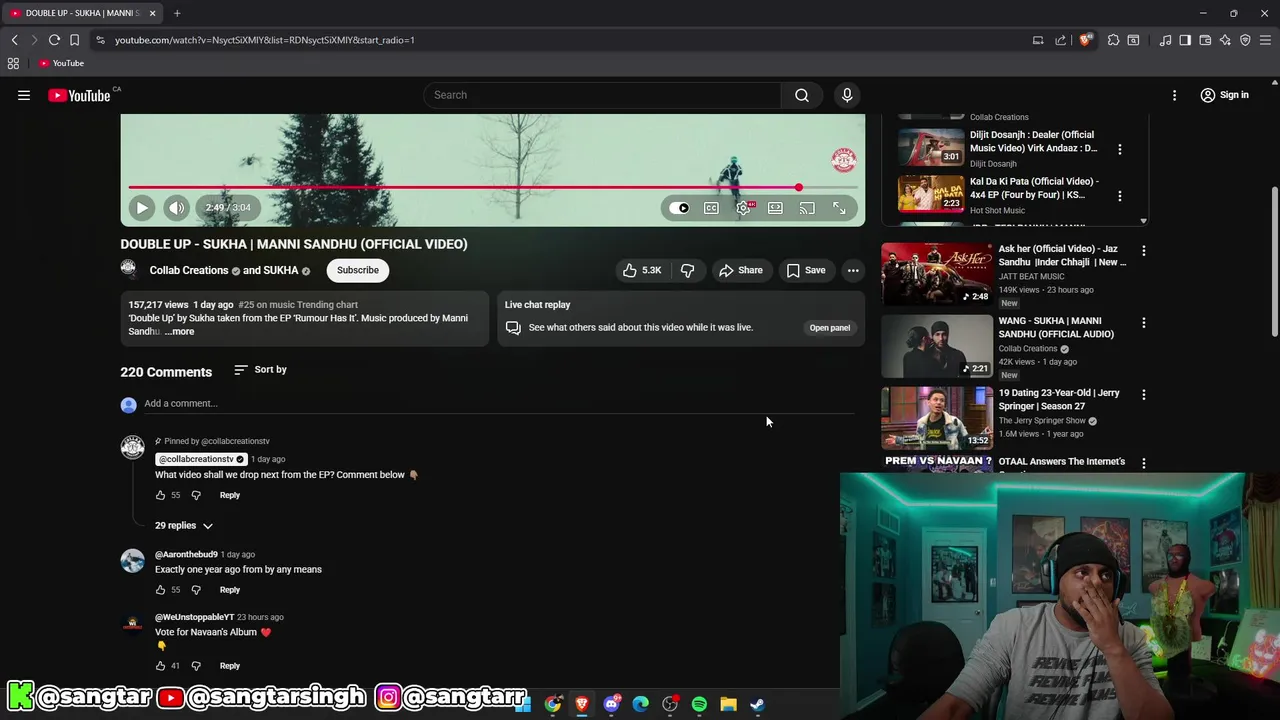This screenshot has width=1280, height=720.
Task: Sign in to YouTube
Action: tap(1225, 95)
